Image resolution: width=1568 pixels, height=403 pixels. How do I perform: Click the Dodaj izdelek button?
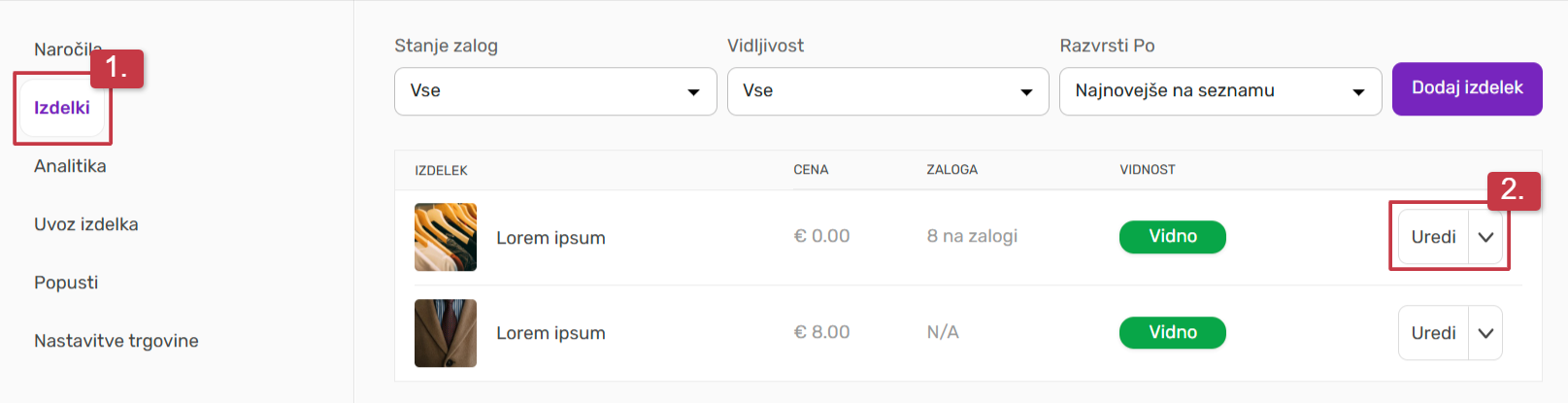(1466, 88)
